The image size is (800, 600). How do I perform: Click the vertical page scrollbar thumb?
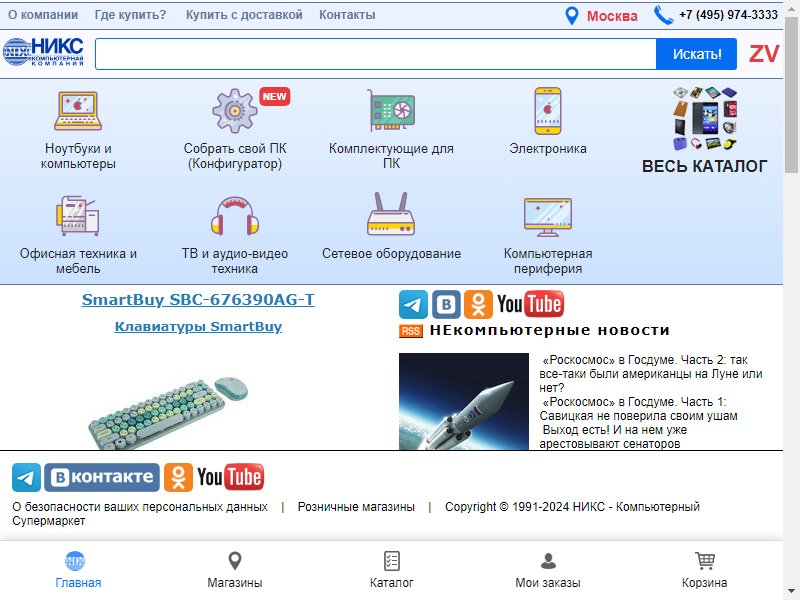tap(792, 94)
